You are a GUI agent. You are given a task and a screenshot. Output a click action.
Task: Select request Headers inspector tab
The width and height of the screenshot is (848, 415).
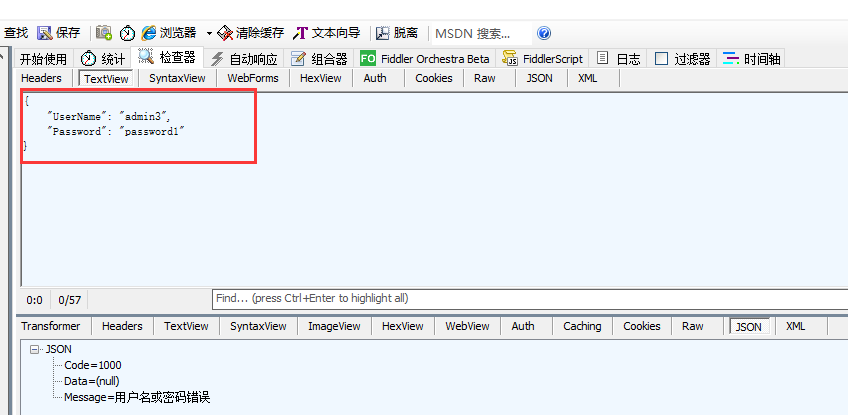42,78
